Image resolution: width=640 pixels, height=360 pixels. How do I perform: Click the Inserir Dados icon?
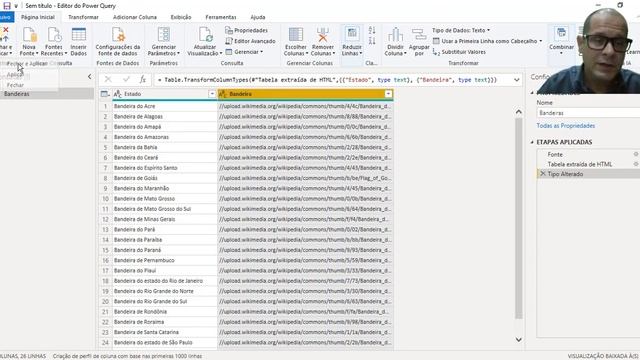(78, 35)
